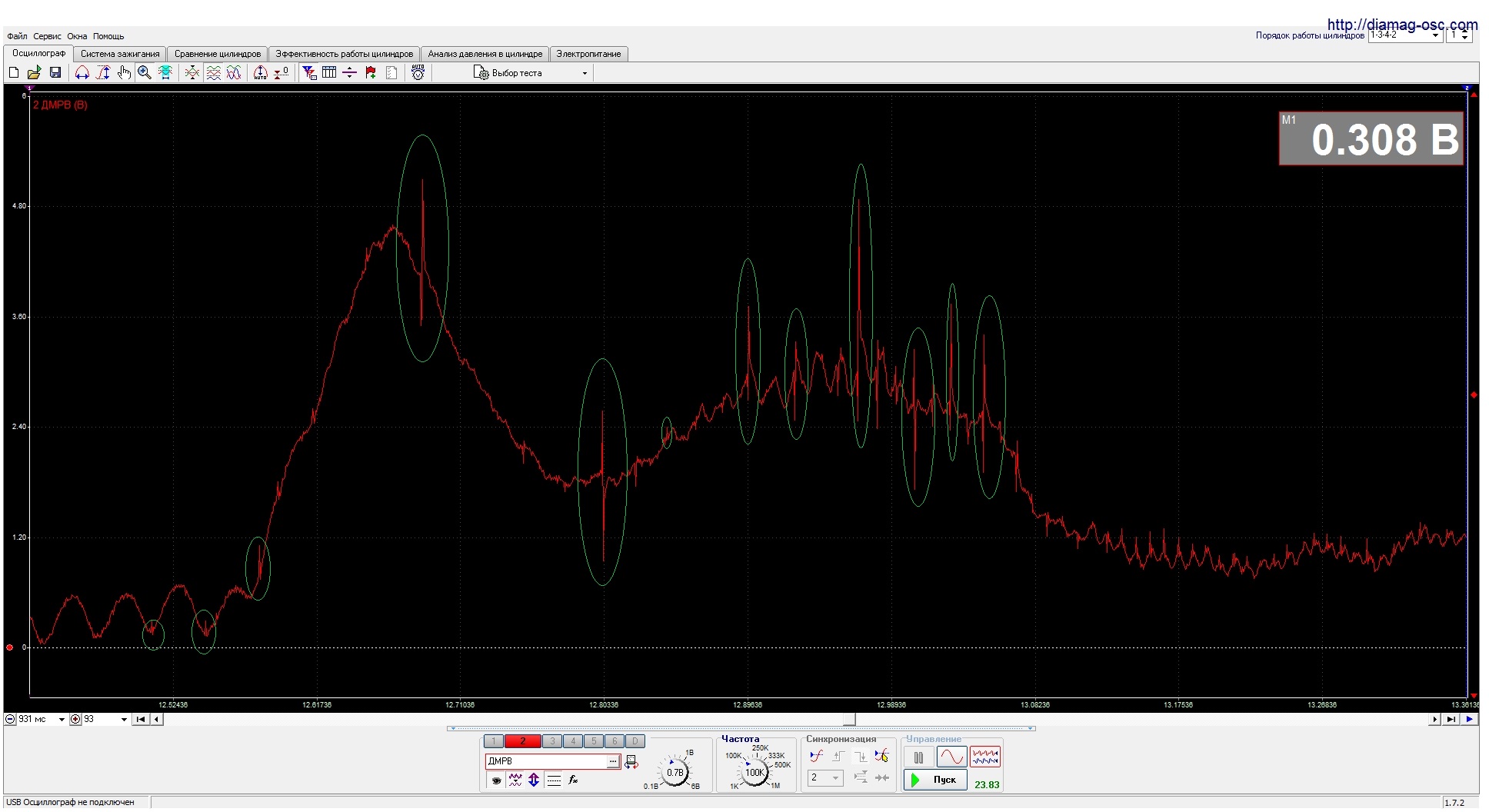The image size is (1489, 812).
Task: Click the divider line with arrows icon
Action: tap(350, 72)
